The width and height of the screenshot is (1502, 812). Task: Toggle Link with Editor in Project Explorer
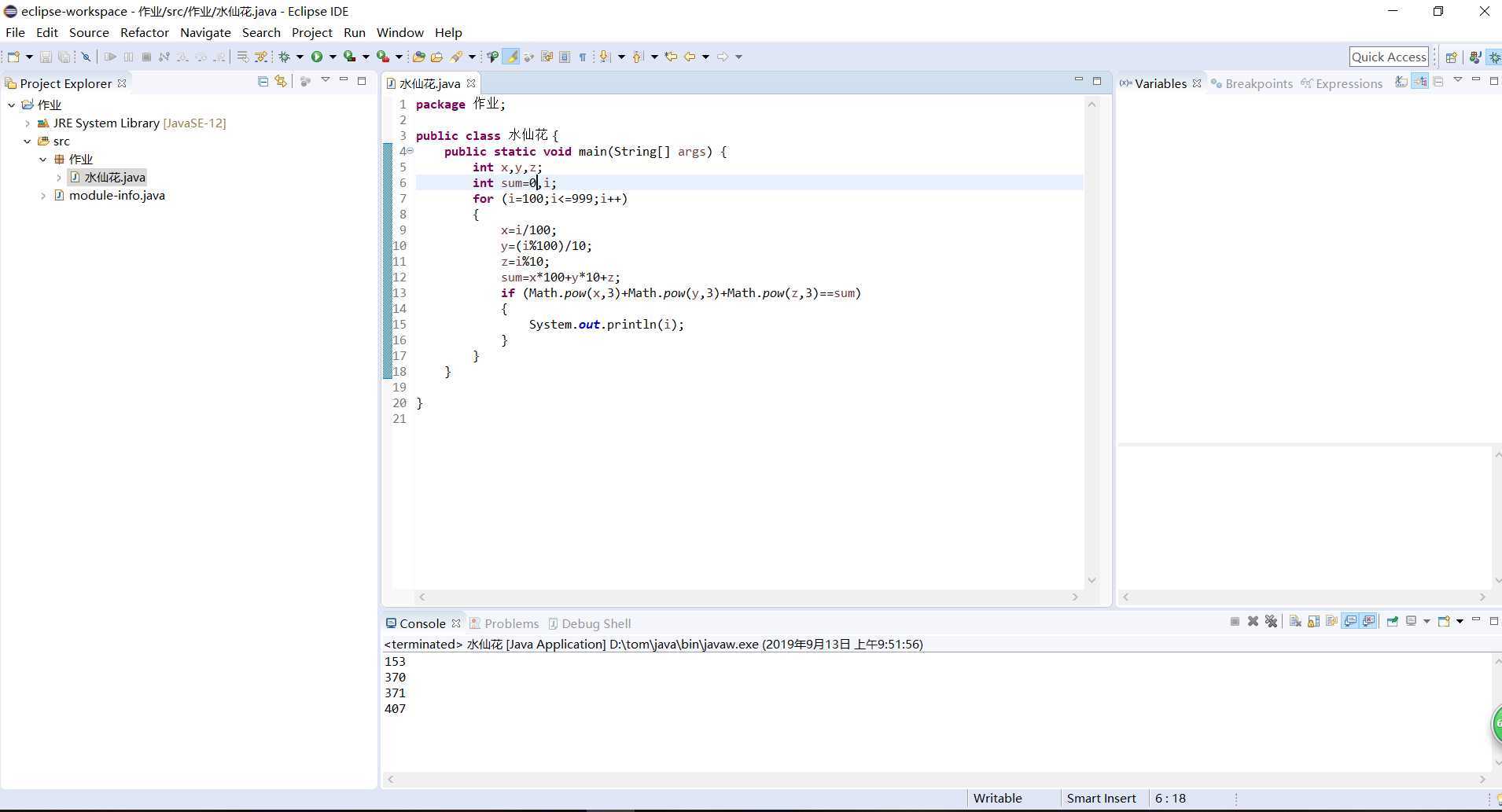click(281, 81)
